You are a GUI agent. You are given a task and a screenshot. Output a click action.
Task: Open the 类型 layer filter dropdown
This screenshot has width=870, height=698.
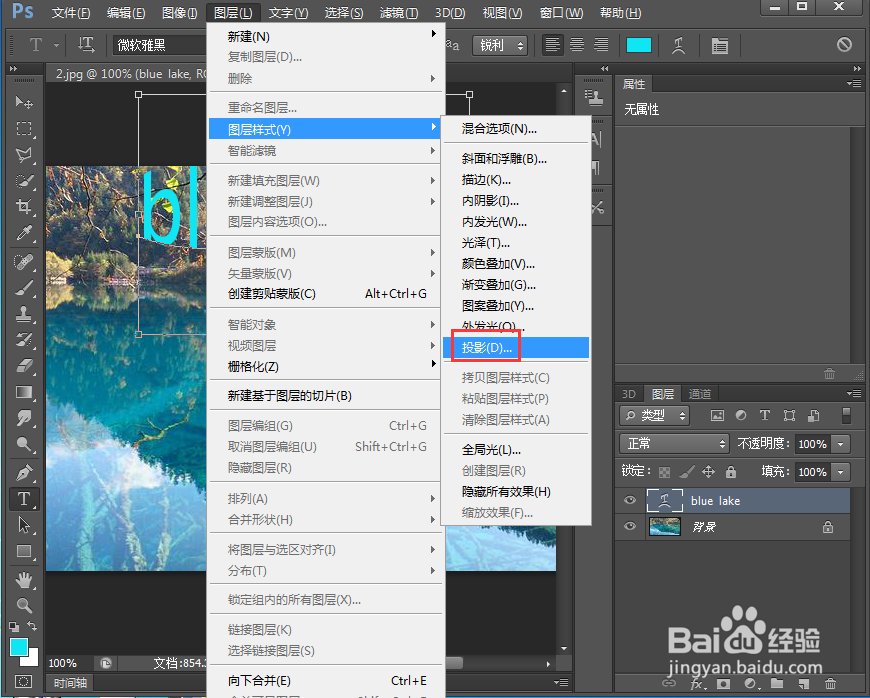[x=655, y=416]
